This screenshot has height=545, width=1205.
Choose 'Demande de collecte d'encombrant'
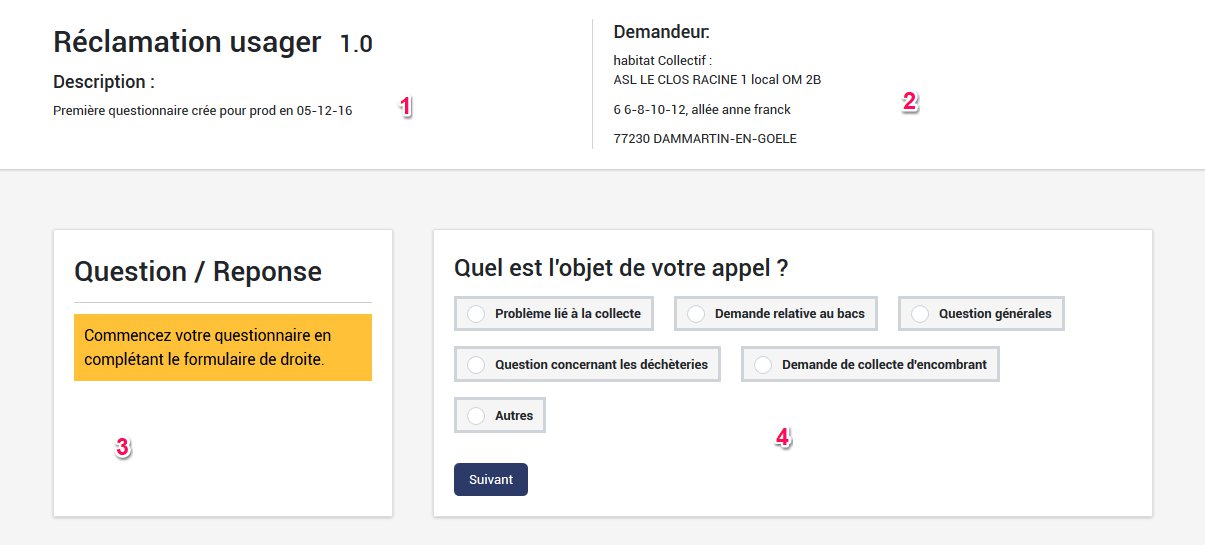(x=763, y=364)
